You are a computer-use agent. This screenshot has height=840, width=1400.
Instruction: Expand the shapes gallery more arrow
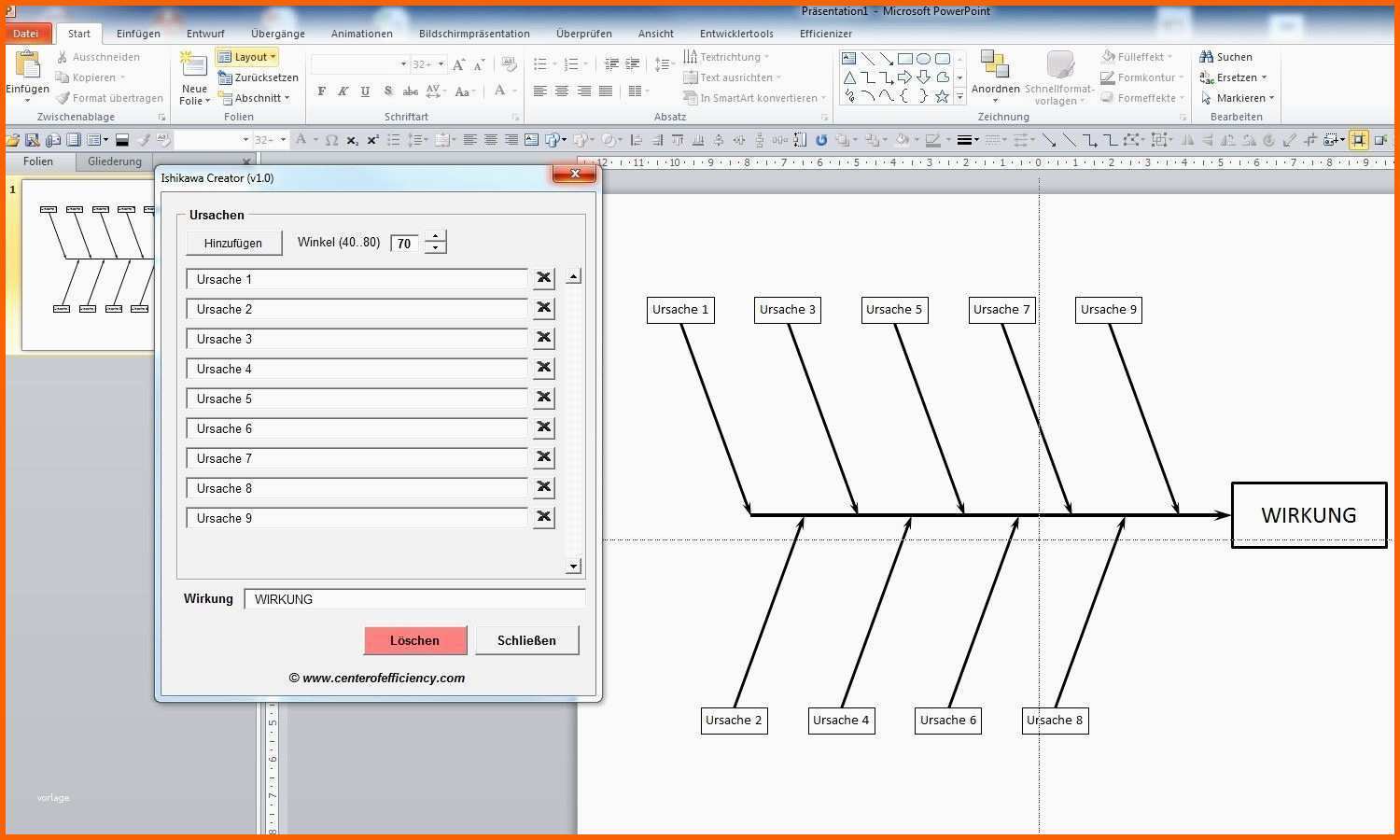point(959,97)
